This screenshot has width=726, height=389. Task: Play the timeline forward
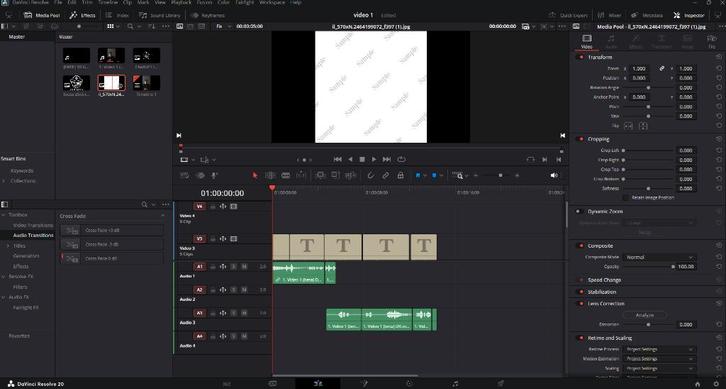tap(374, 159)
